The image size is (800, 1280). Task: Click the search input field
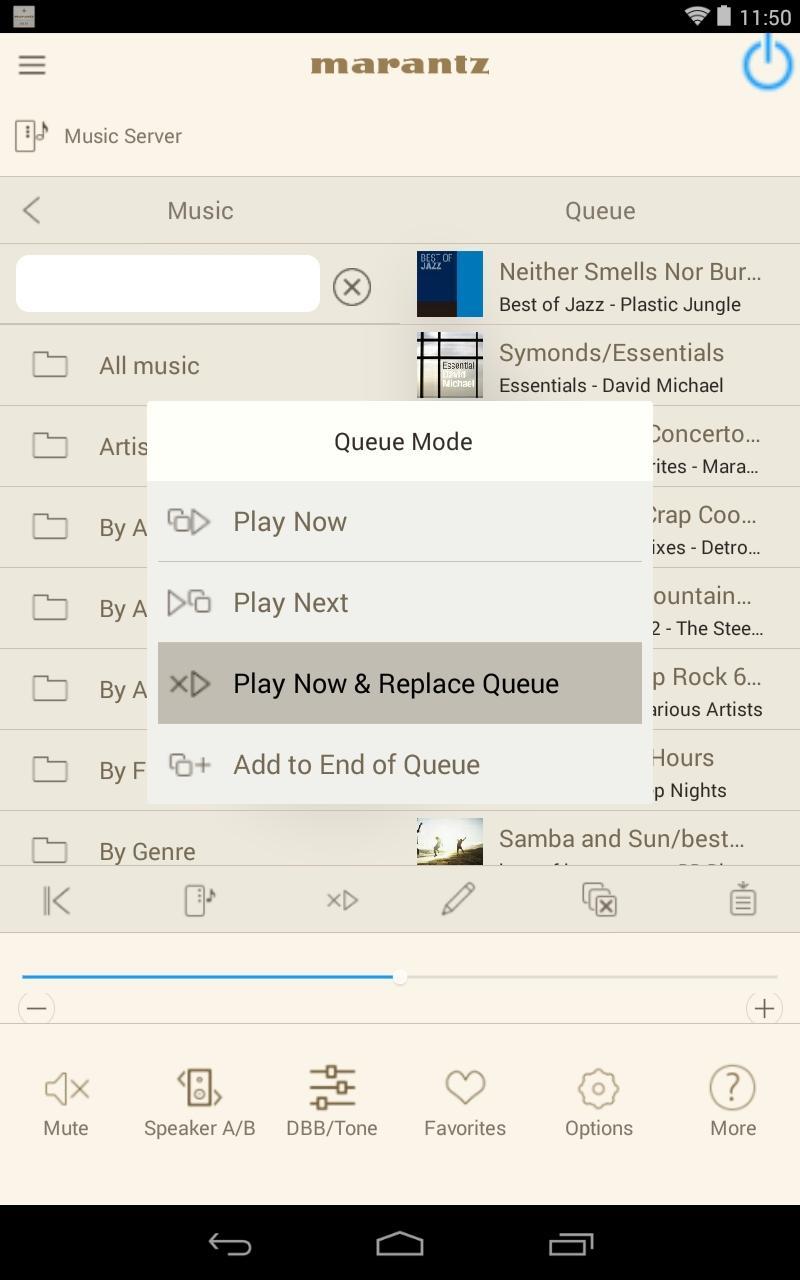pyautogui.click(x=168, y=284)
